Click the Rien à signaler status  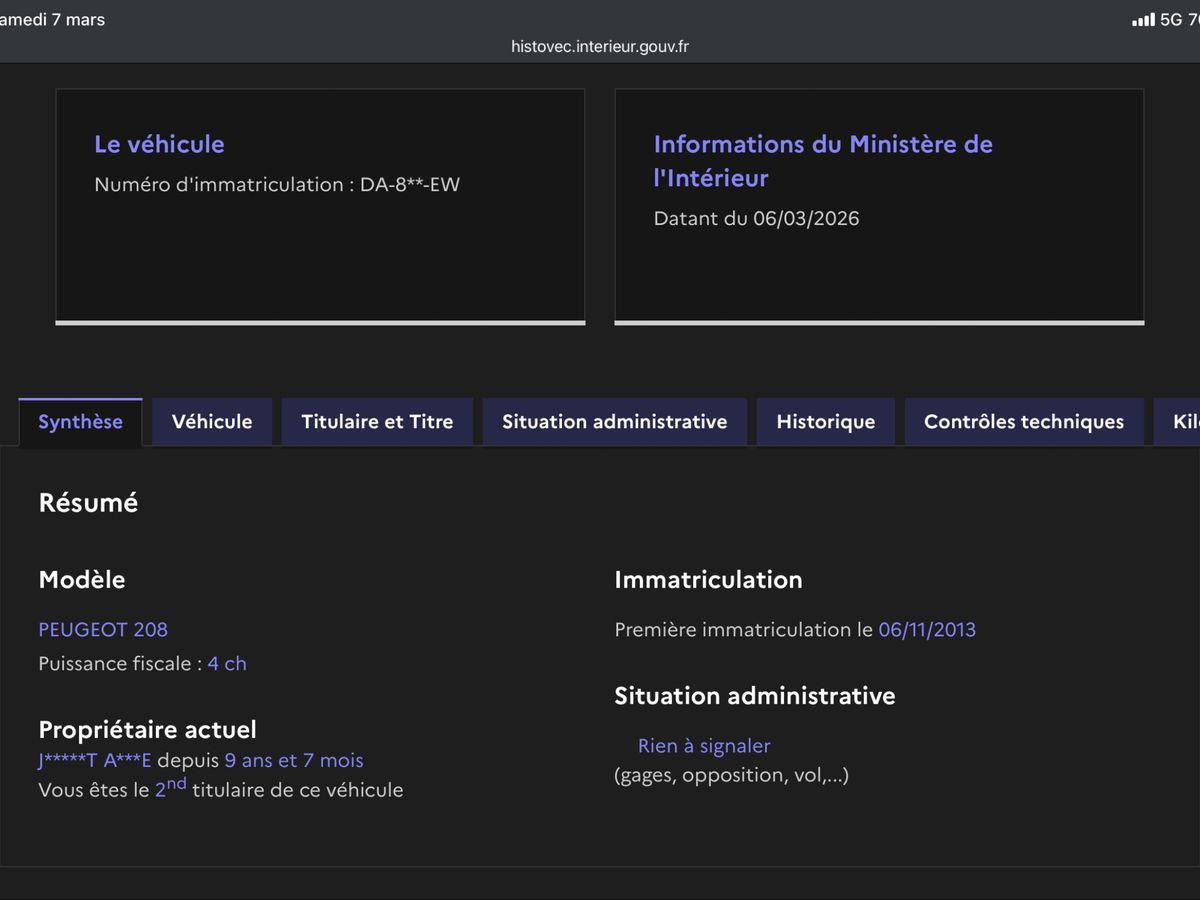[704, 746]
